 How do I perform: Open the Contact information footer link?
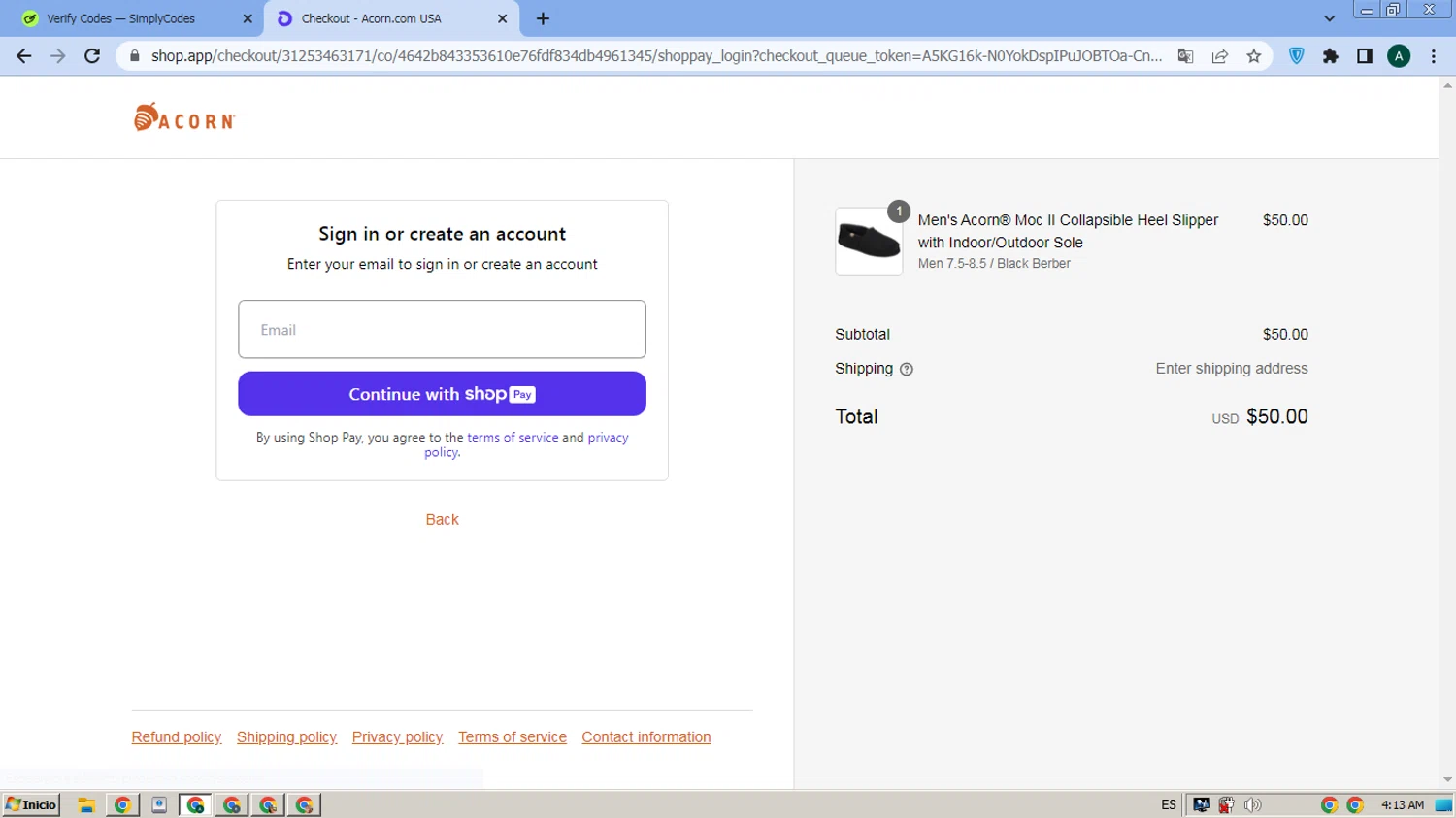pyautogui.click(x=646, y=737)
